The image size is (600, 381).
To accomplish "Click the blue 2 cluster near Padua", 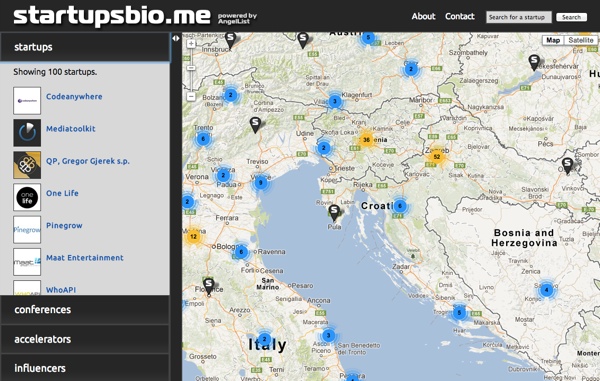I will (223, 176).
